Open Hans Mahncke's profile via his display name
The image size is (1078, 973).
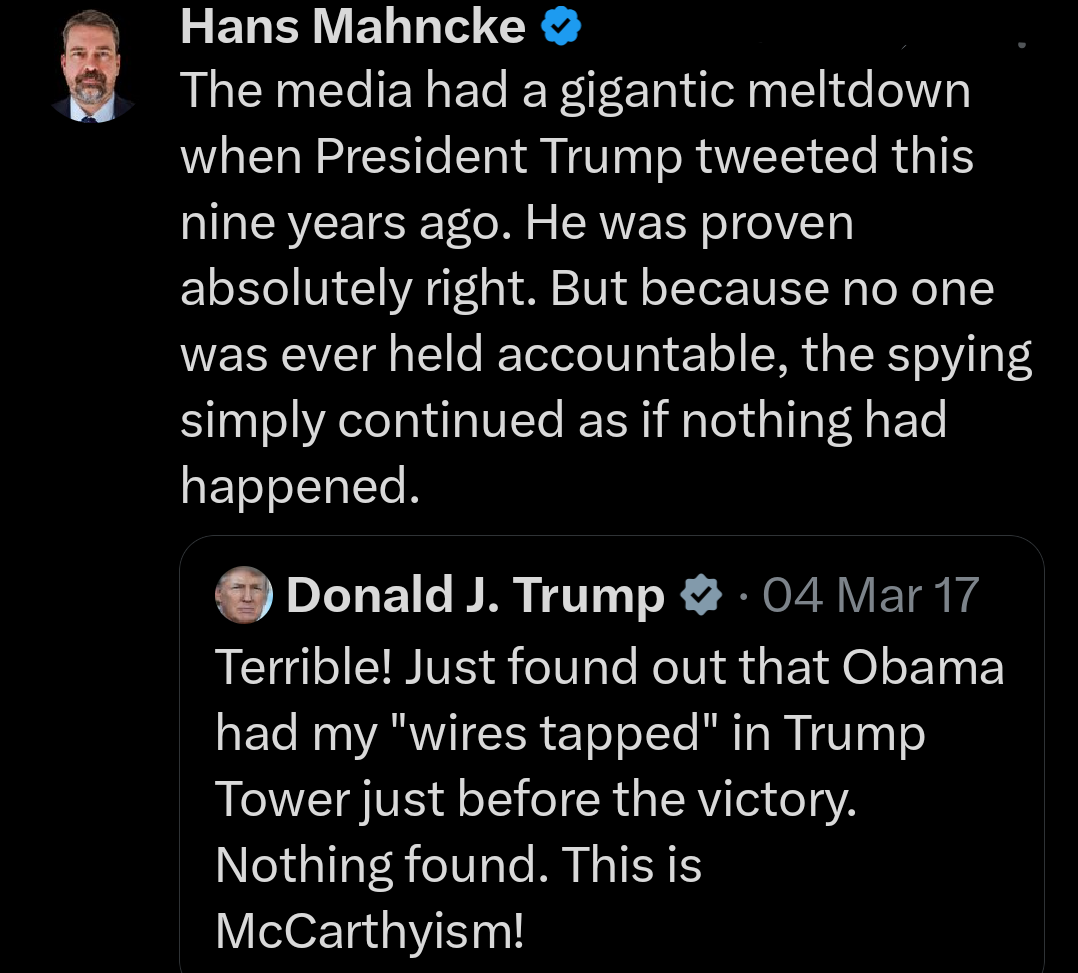(352, 26)
